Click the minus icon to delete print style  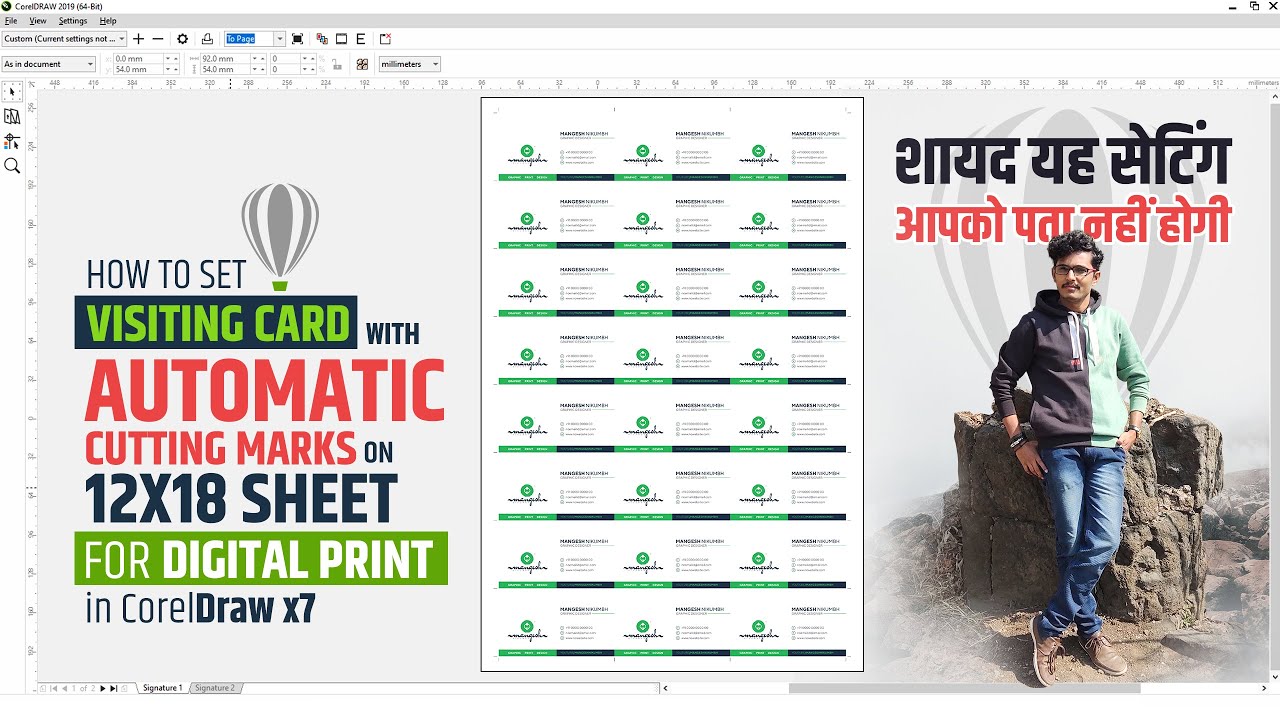tap(157, 39)
